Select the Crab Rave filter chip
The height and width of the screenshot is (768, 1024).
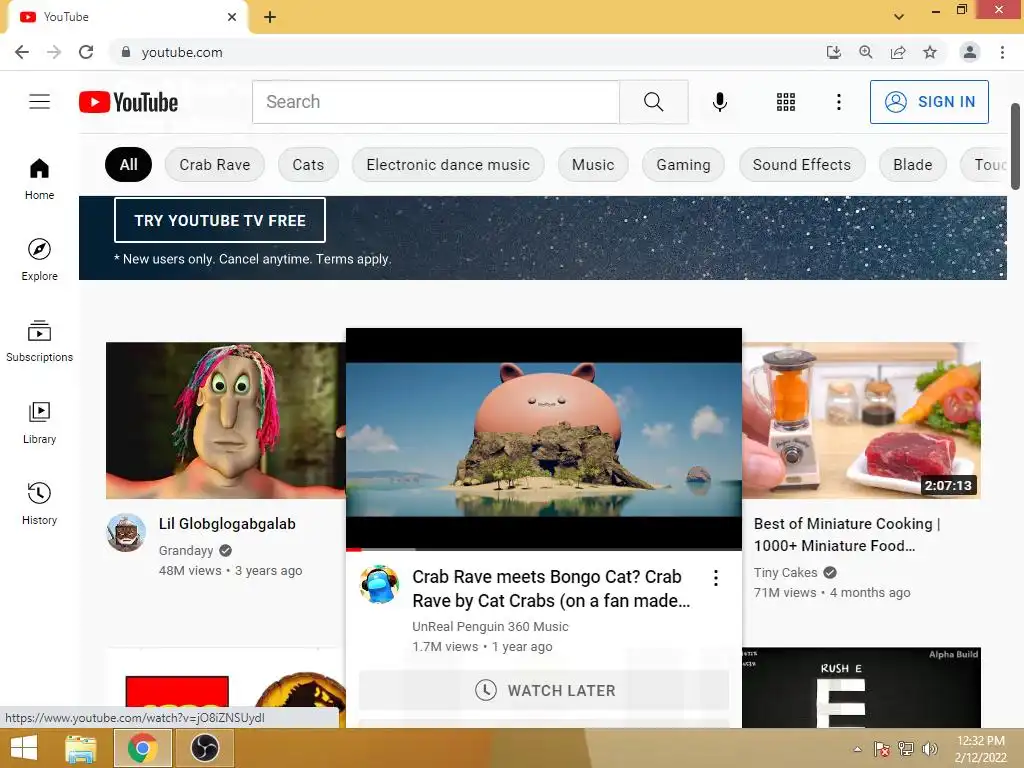coord(215,165)
